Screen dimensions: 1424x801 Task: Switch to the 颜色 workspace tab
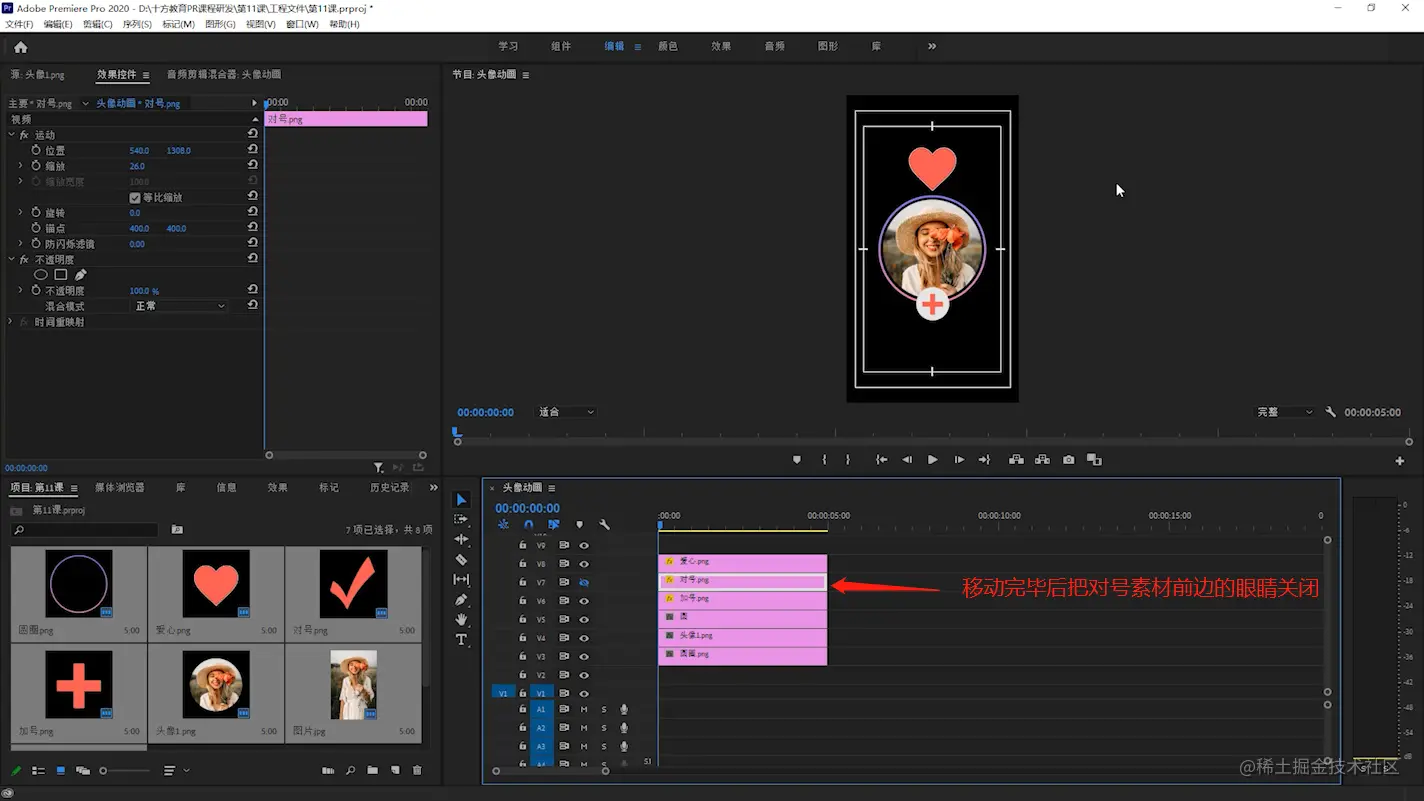point(667,46)
